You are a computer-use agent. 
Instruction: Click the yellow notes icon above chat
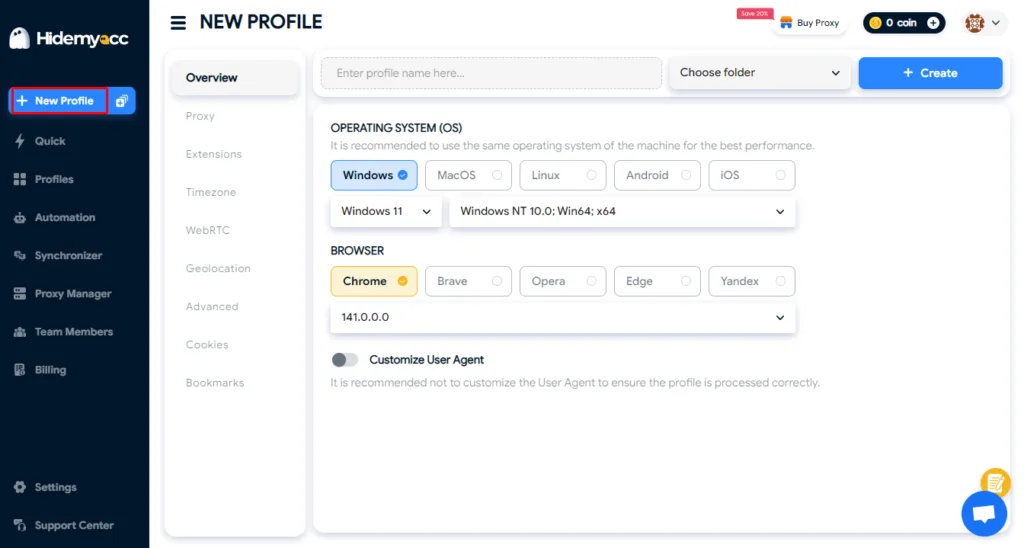tap(995, 482)
